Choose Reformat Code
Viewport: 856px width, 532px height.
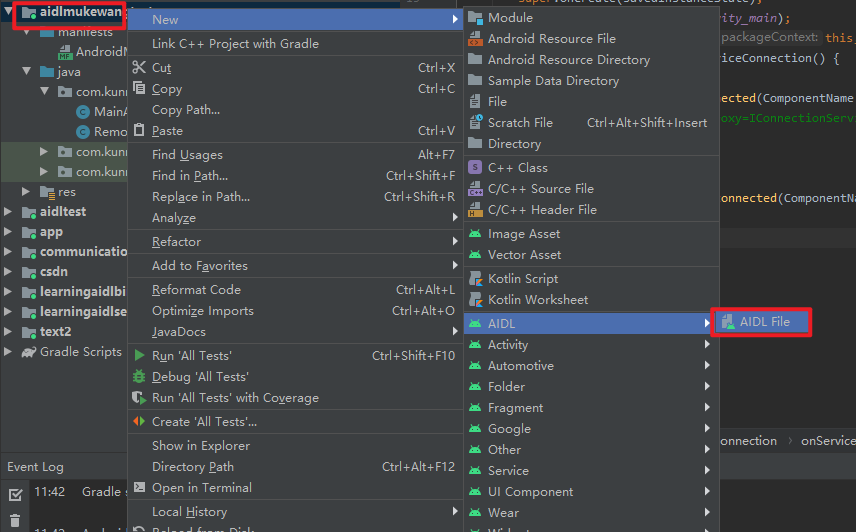coord(295,290)
